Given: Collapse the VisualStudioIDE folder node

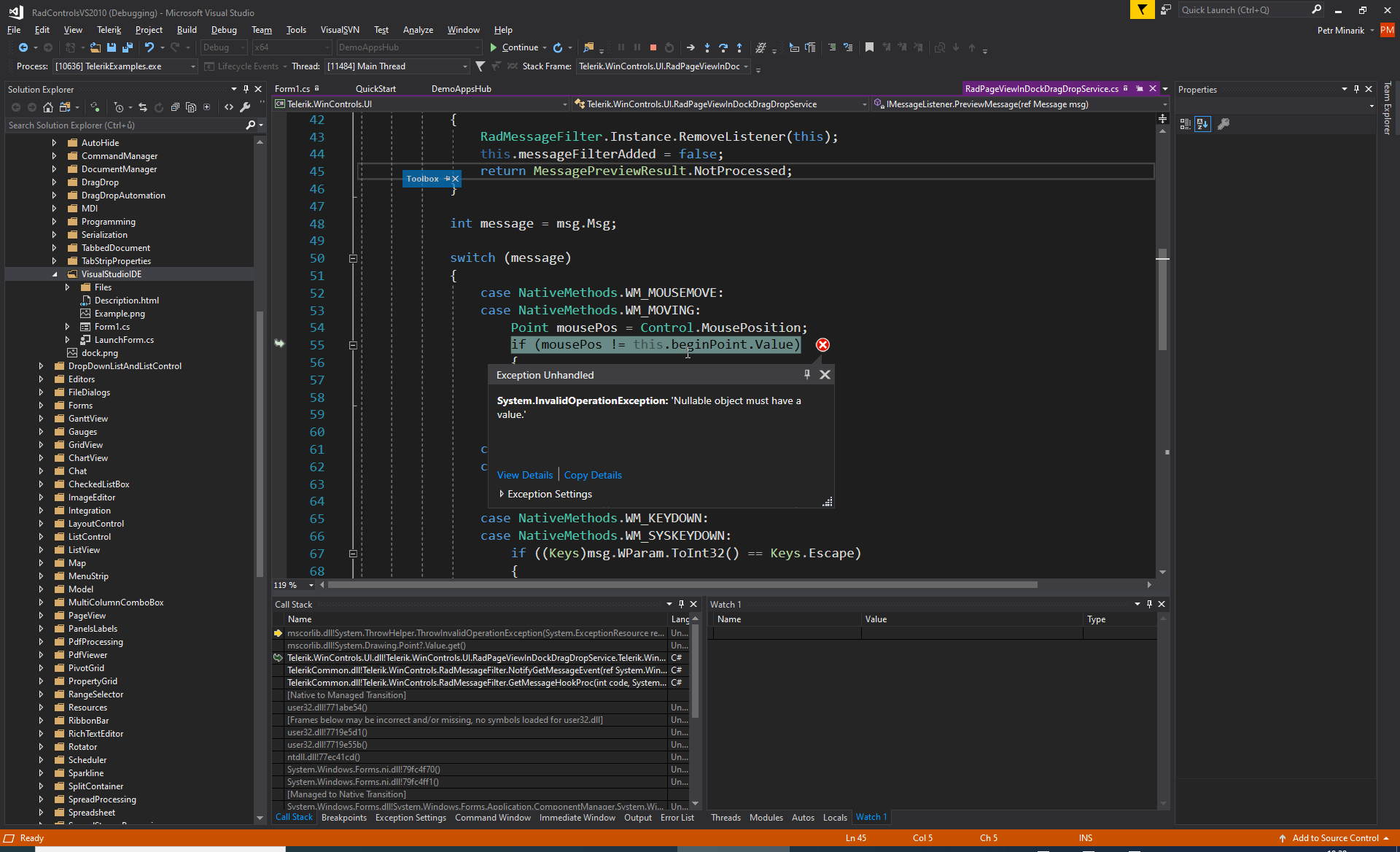Looking at the screenshot, I should (x=54, y=274).
